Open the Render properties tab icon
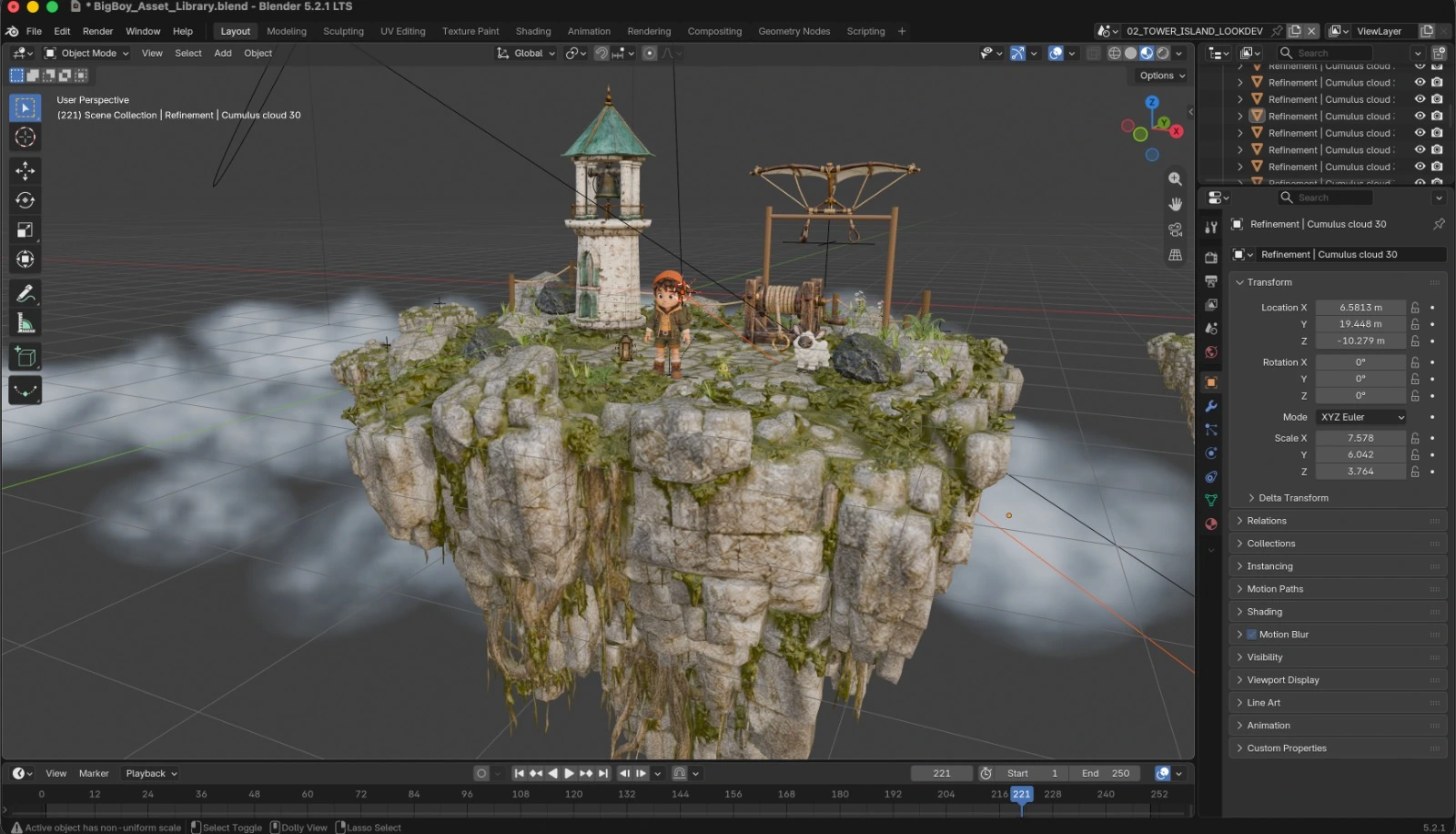This screenshot has width=1456, height=834. pos(1211,258)
